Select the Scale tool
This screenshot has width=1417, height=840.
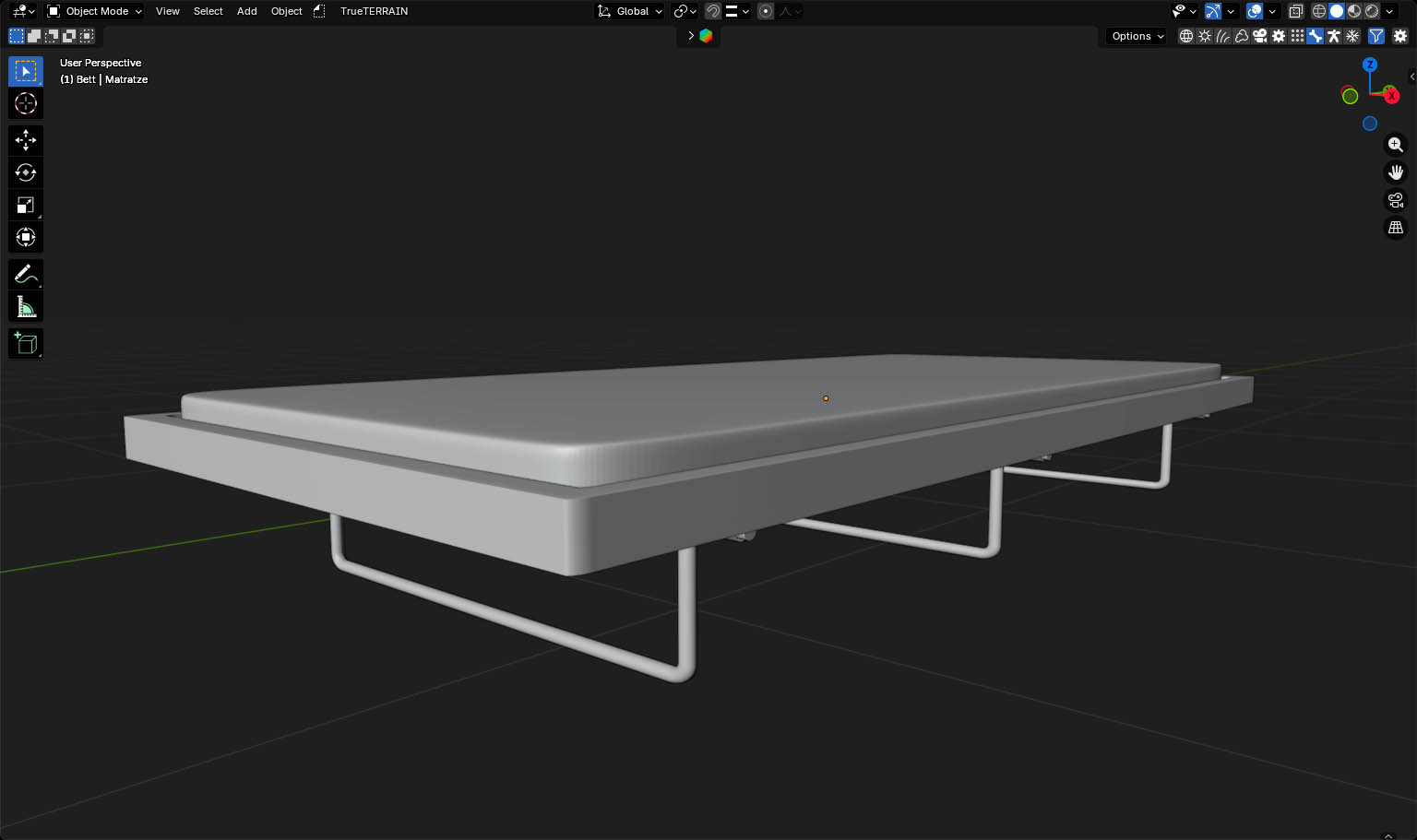point(26,205)
